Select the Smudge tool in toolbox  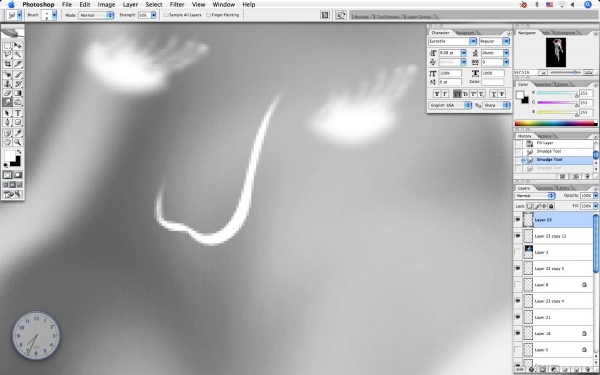tap(7, 102)
